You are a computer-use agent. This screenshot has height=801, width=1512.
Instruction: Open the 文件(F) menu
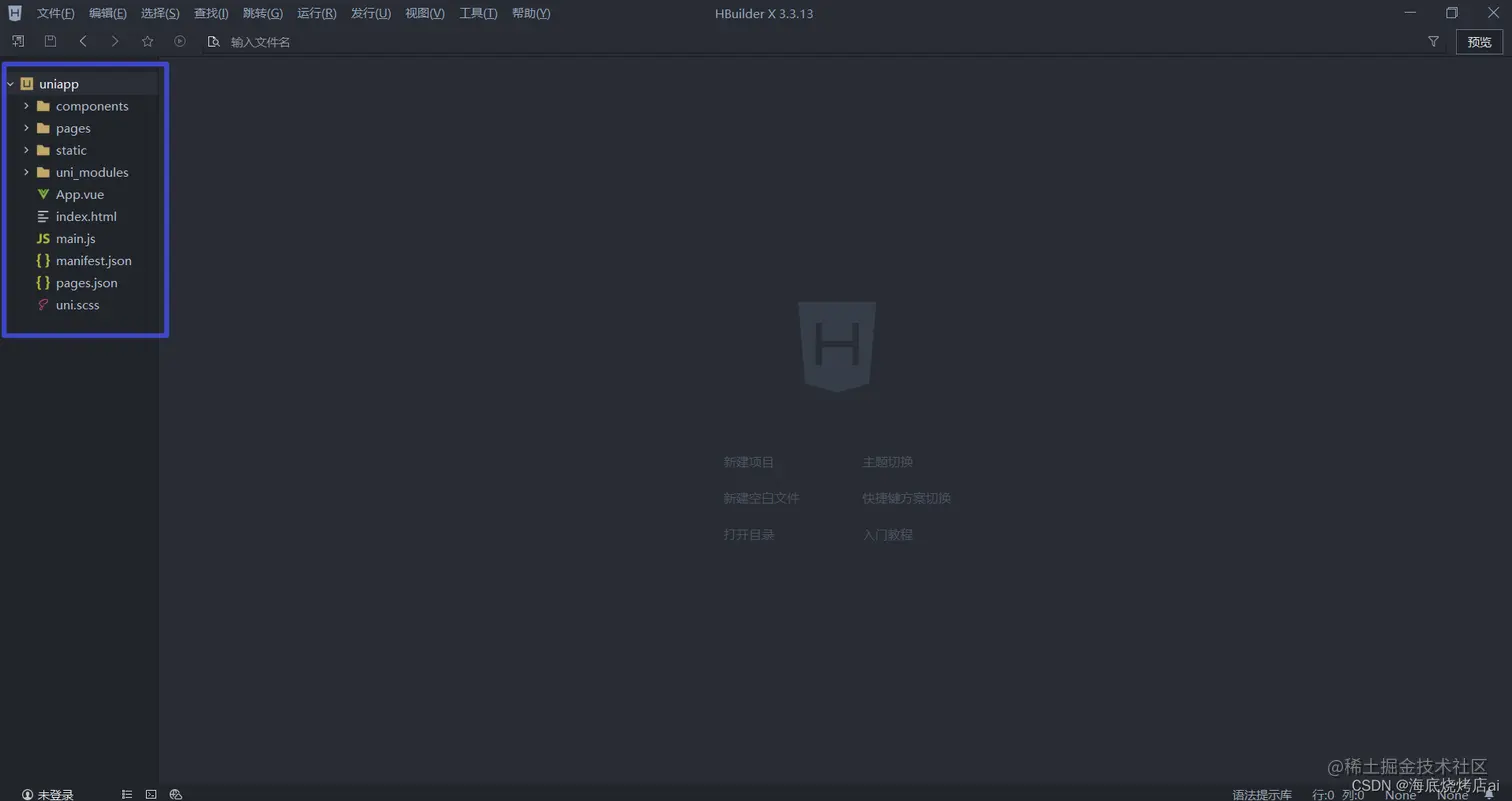coord(56,13)
